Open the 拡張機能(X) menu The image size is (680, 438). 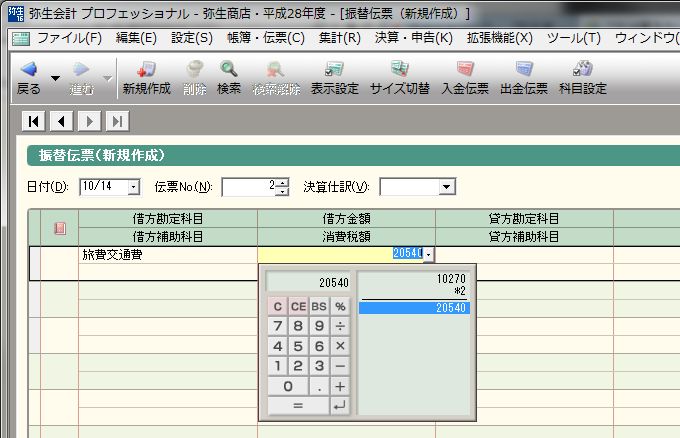[x=499, y=38]
